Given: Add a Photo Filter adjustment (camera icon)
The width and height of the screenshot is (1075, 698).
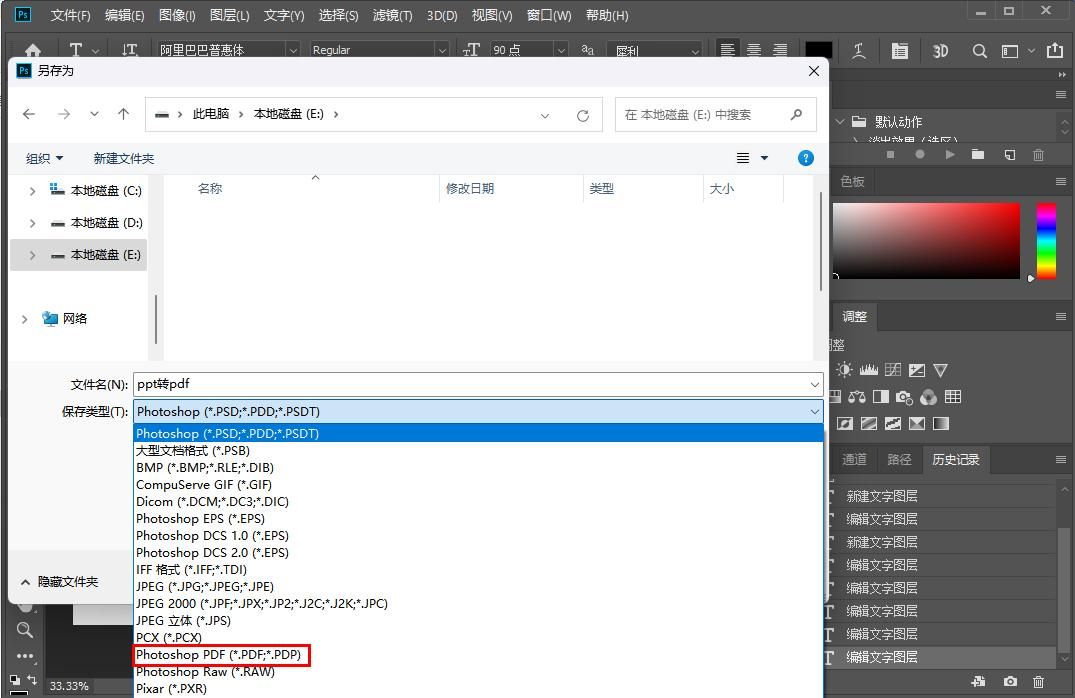Looking at the screenshot, I should click(x=904, y=397).
